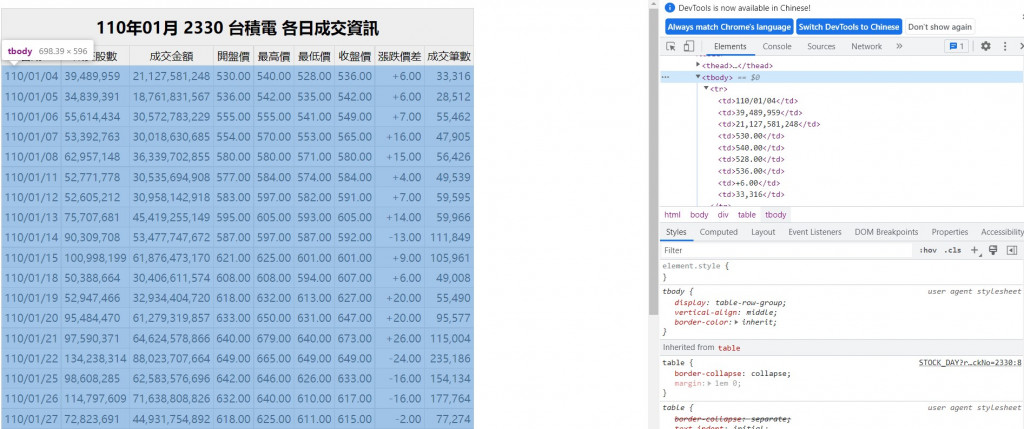Select the td node containing 540.00
The height and width of the screenshot is (429, 1024).
pos(750,148)
